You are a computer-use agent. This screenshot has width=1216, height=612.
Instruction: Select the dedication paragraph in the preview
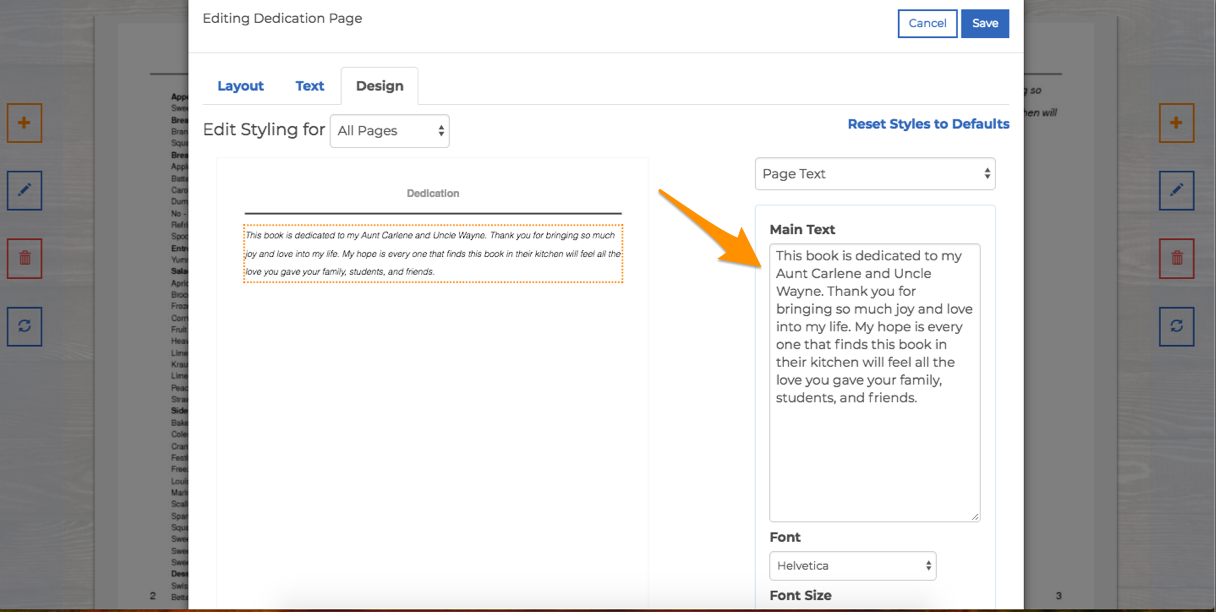(433, 253)
